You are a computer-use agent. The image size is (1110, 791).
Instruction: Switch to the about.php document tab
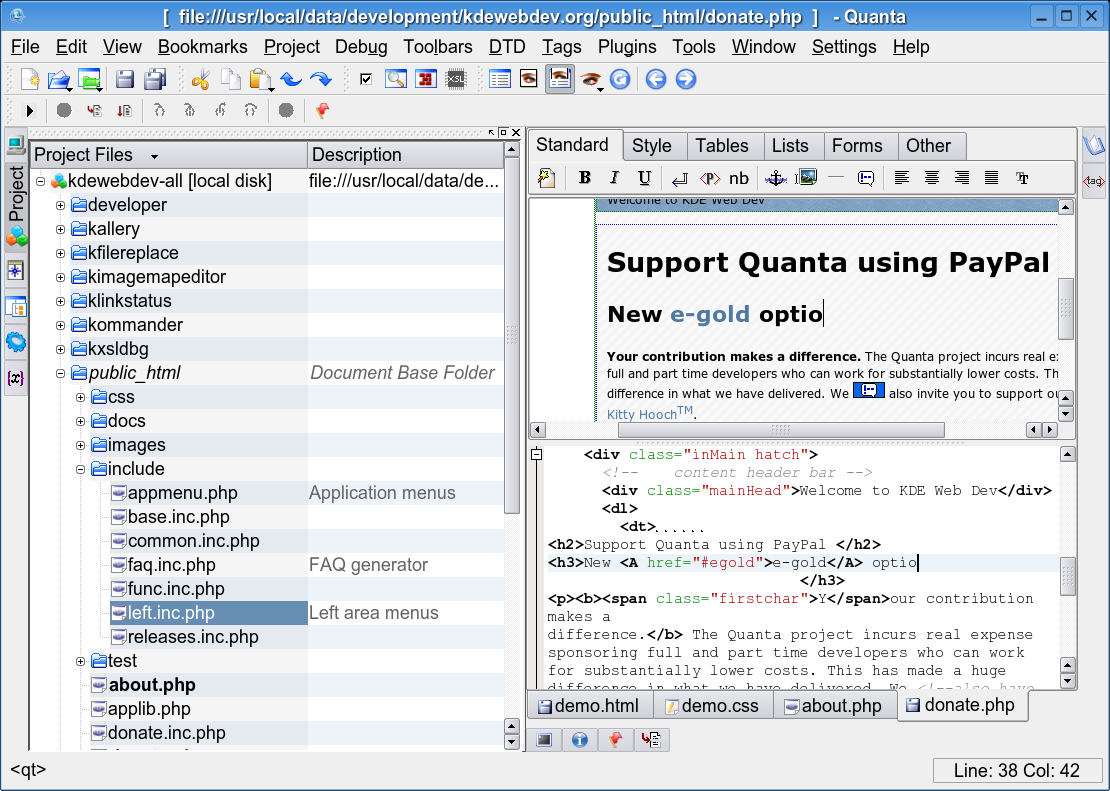(x=833, y=706)
